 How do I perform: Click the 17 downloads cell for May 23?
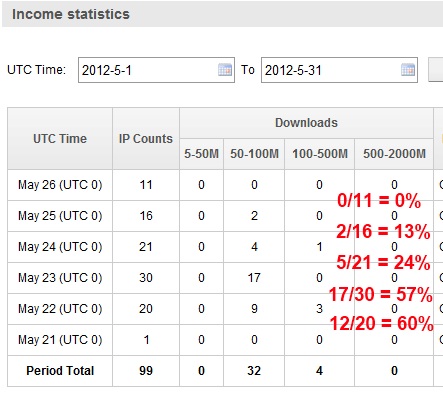coord(254,278)
